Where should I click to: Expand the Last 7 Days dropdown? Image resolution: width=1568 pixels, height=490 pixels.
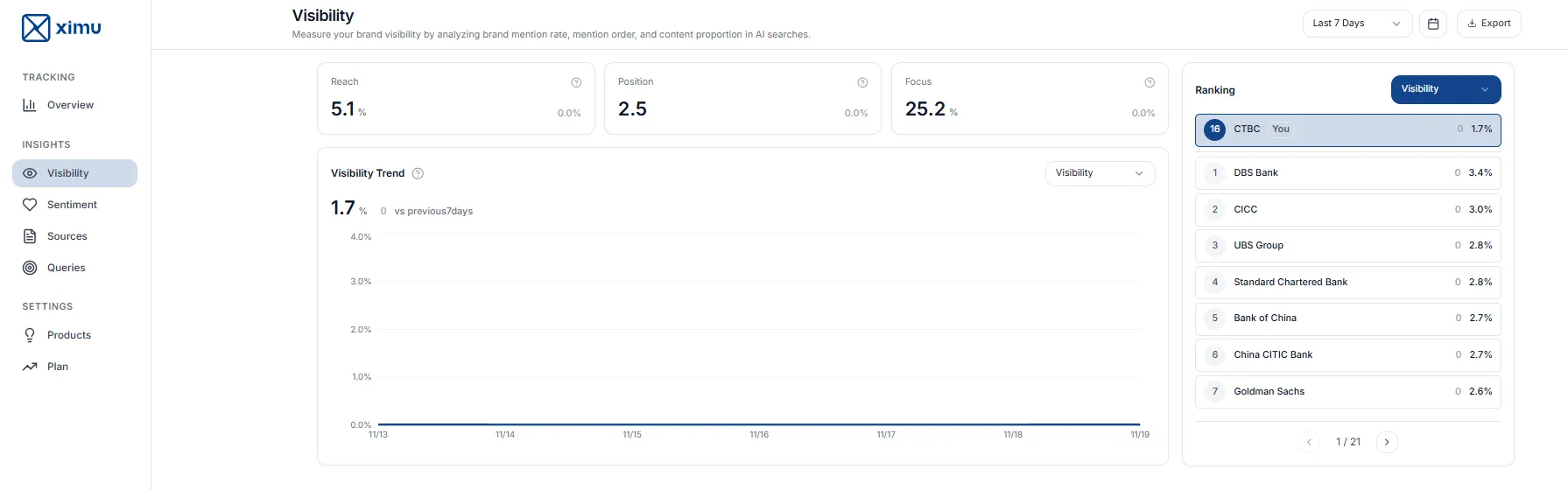click(1357, 24)
